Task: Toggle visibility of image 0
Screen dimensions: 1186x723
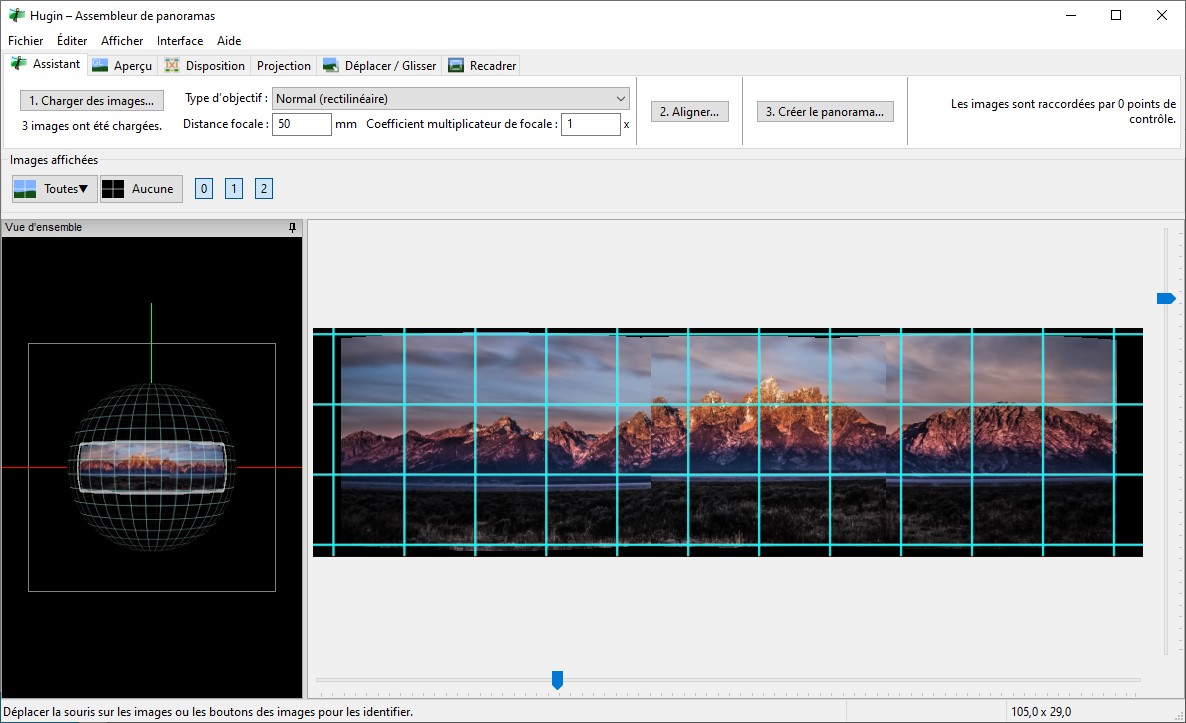Action: pyautogui.click(x=204, y=189)
